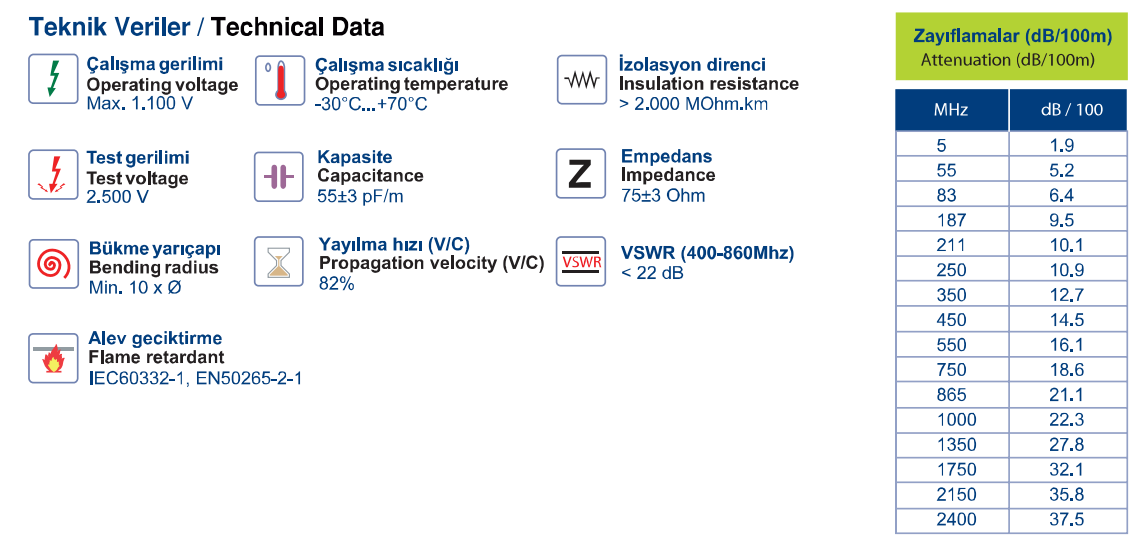Screen dimensions: 1136x542
Task: Click the green Zayıflamalar attenuation header
Action: pyautogui.click(x=1011, y=46)
